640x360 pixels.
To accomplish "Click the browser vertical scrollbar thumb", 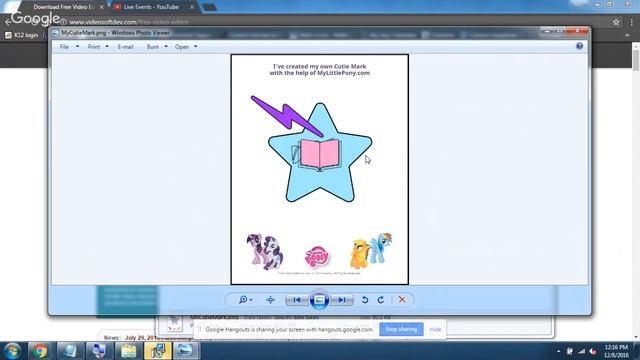I will click(x=636, y=60).
